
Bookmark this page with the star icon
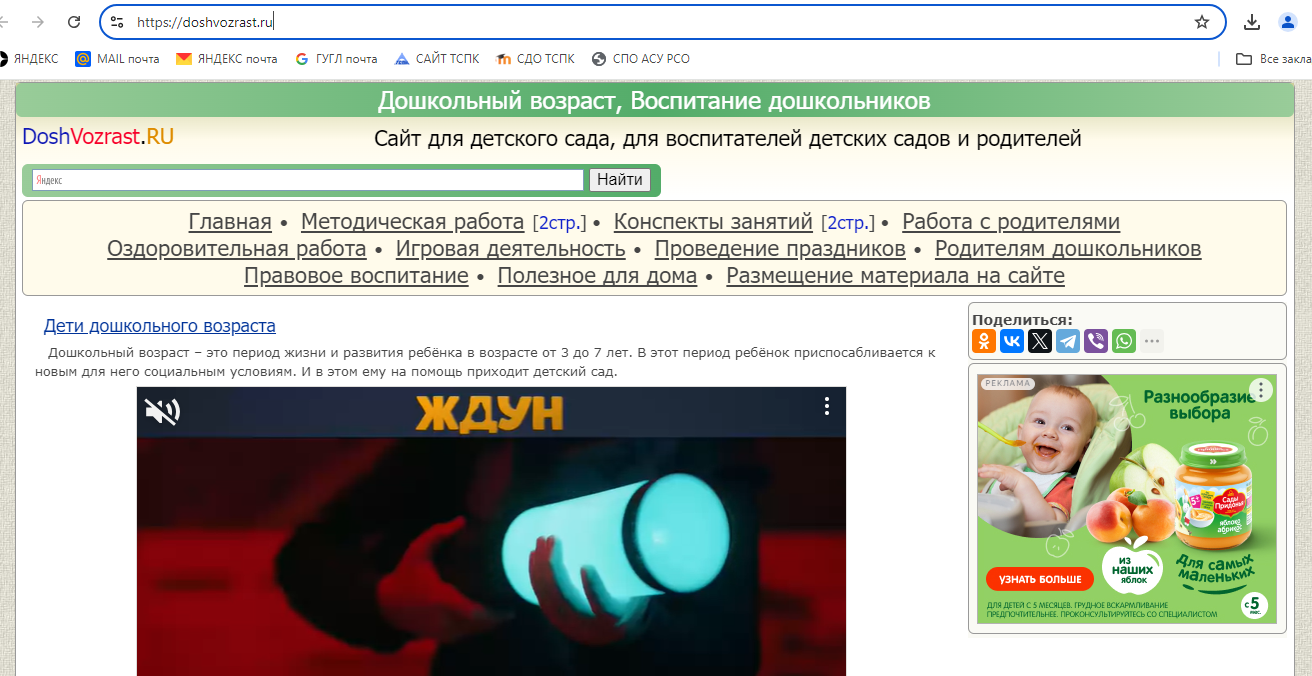(1202, 22)
